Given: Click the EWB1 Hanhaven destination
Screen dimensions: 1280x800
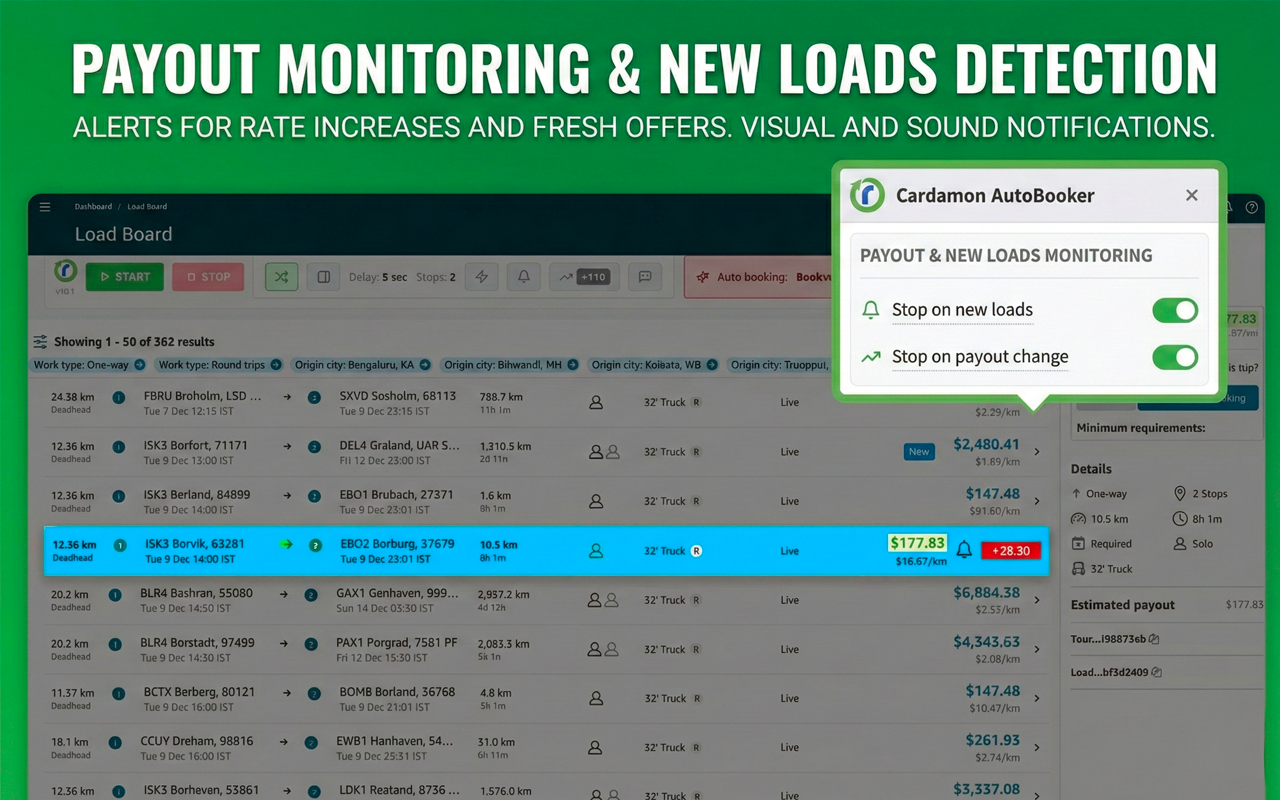Looking at the screenshot, I should coord(396,741).
